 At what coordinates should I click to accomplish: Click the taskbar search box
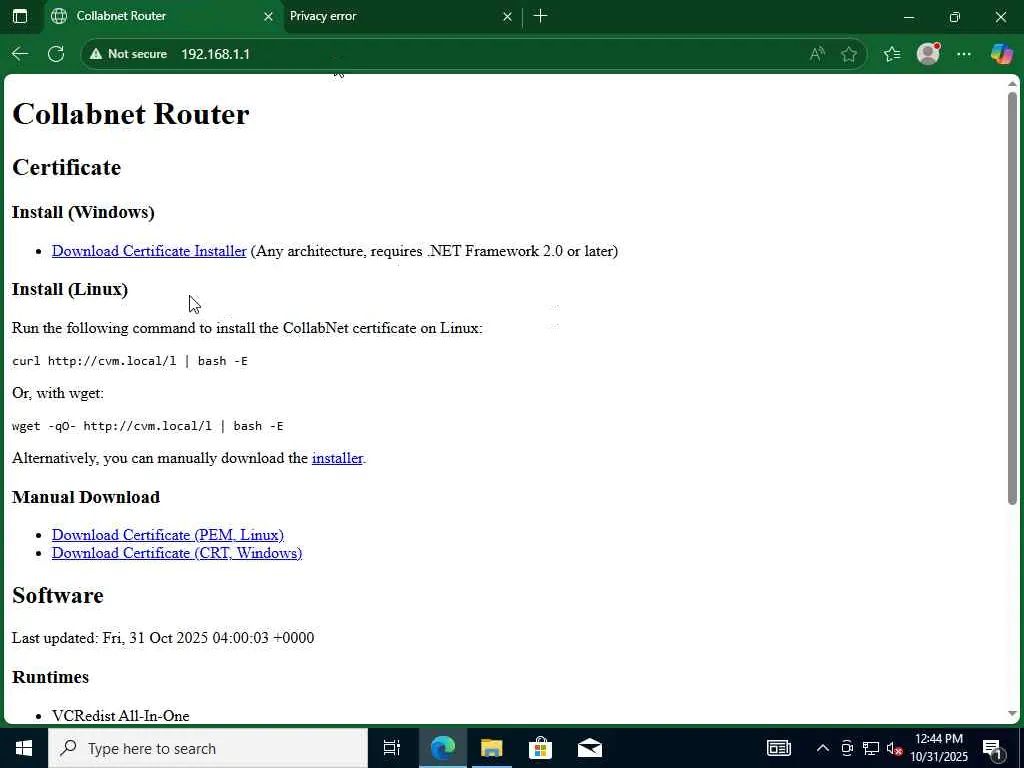(208, 748)
